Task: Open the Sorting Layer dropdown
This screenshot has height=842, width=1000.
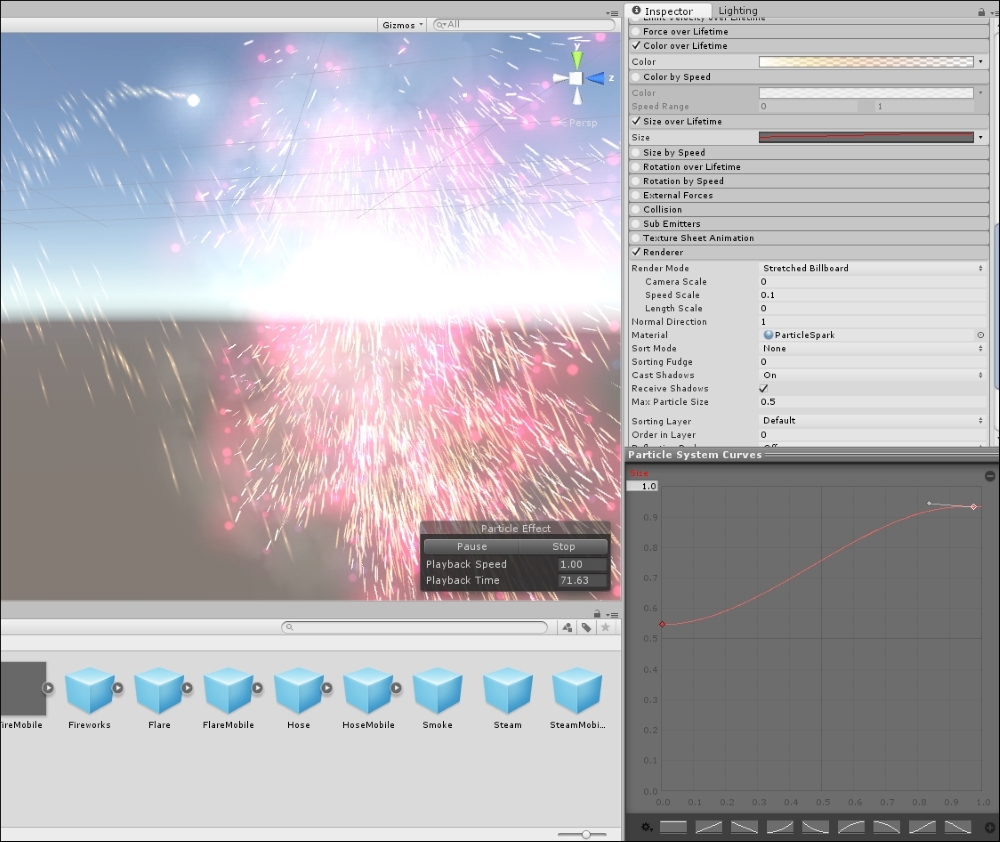Action: coord(870,420)
